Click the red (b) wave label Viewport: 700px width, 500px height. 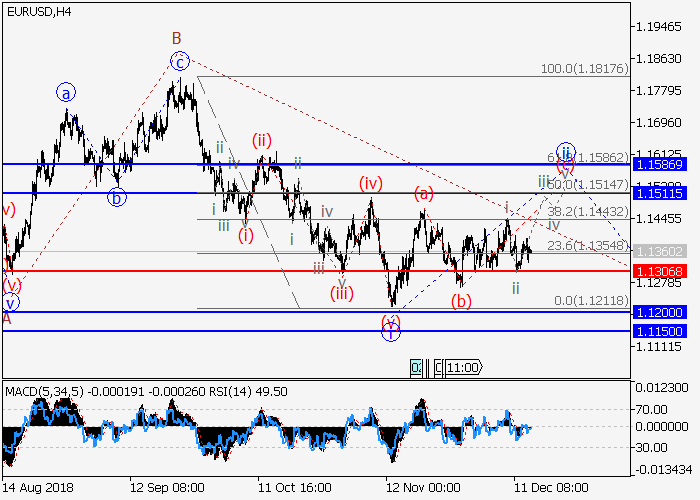click(461, 300)
